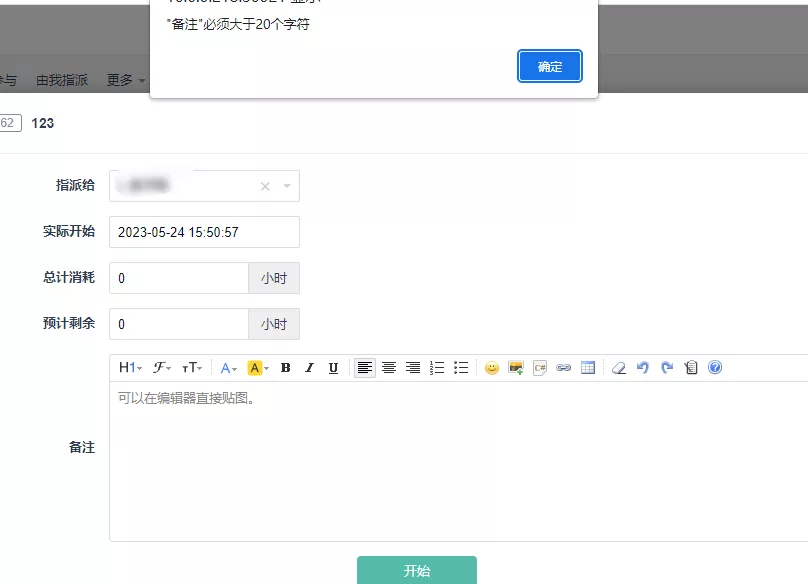Align text right in editor

(x=413, y=368)
